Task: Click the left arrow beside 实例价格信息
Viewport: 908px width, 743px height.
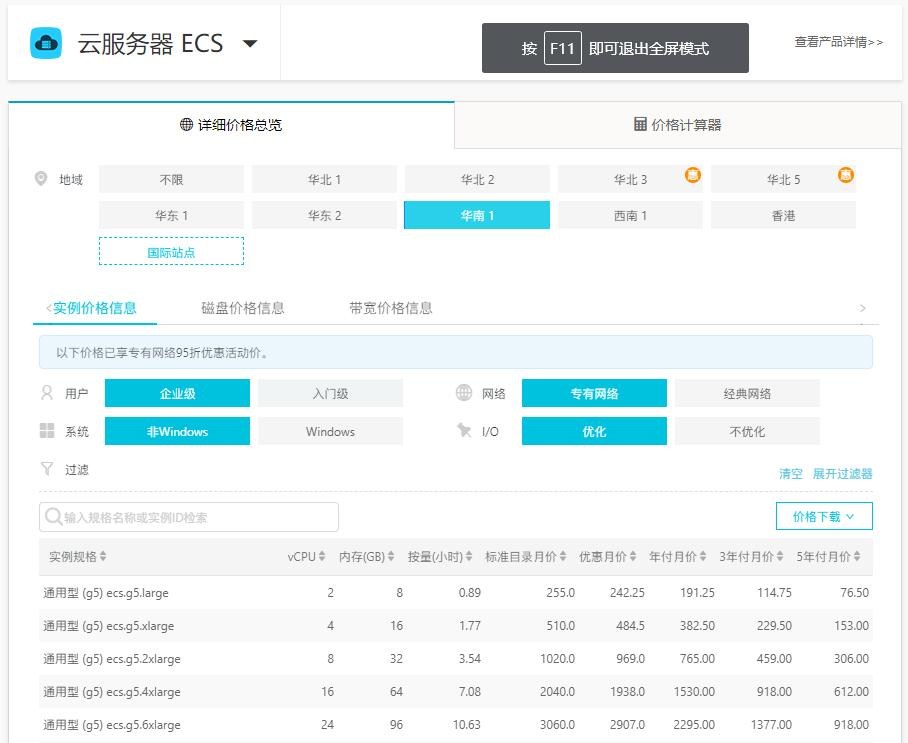Action: (49, 308)
